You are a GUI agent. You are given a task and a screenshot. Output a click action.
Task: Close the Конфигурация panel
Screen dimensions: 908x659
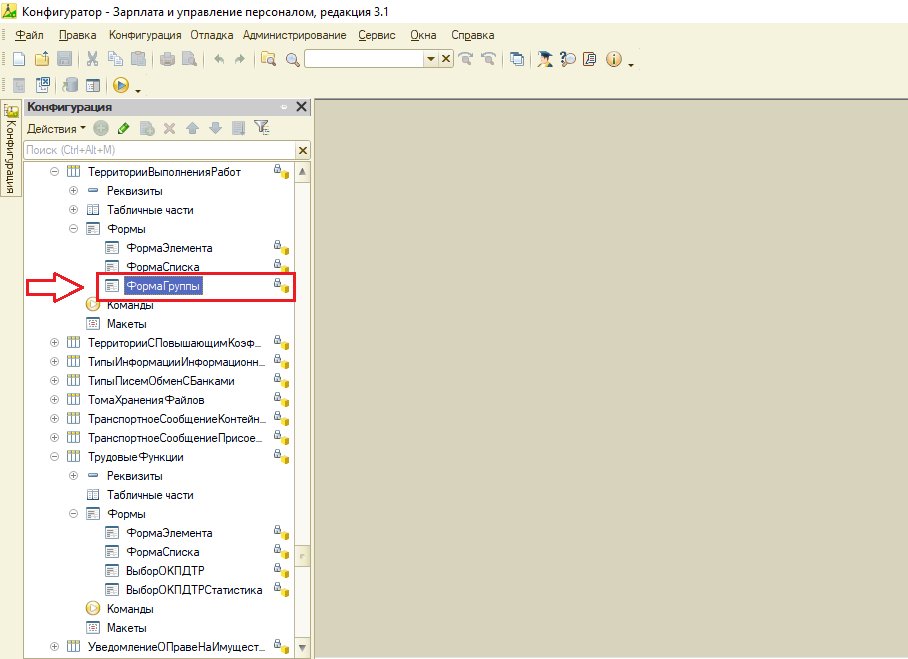tap(301, 107)
